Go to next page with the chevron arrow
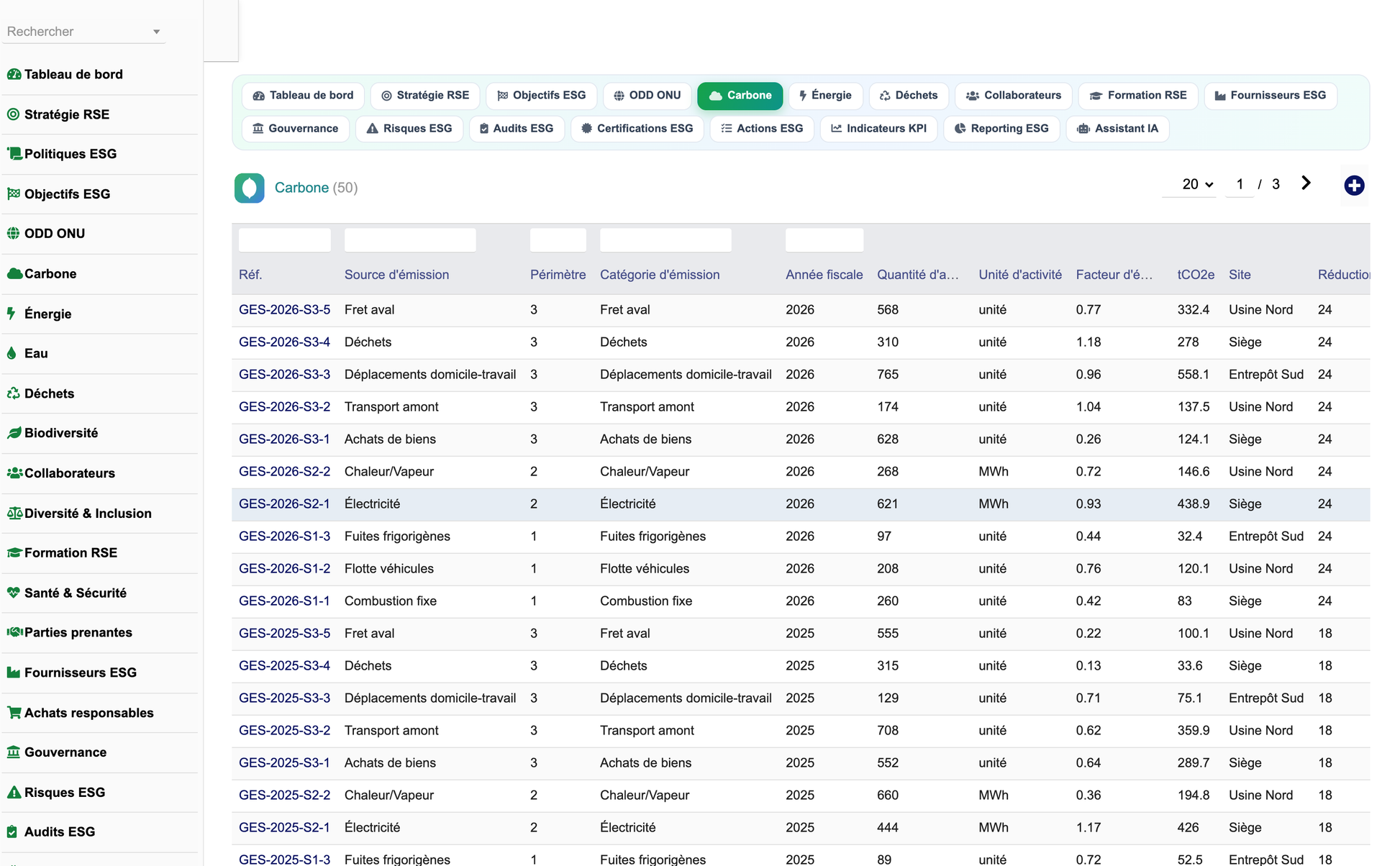Screen dimensions: 1400x866 tap(1306, 183)
